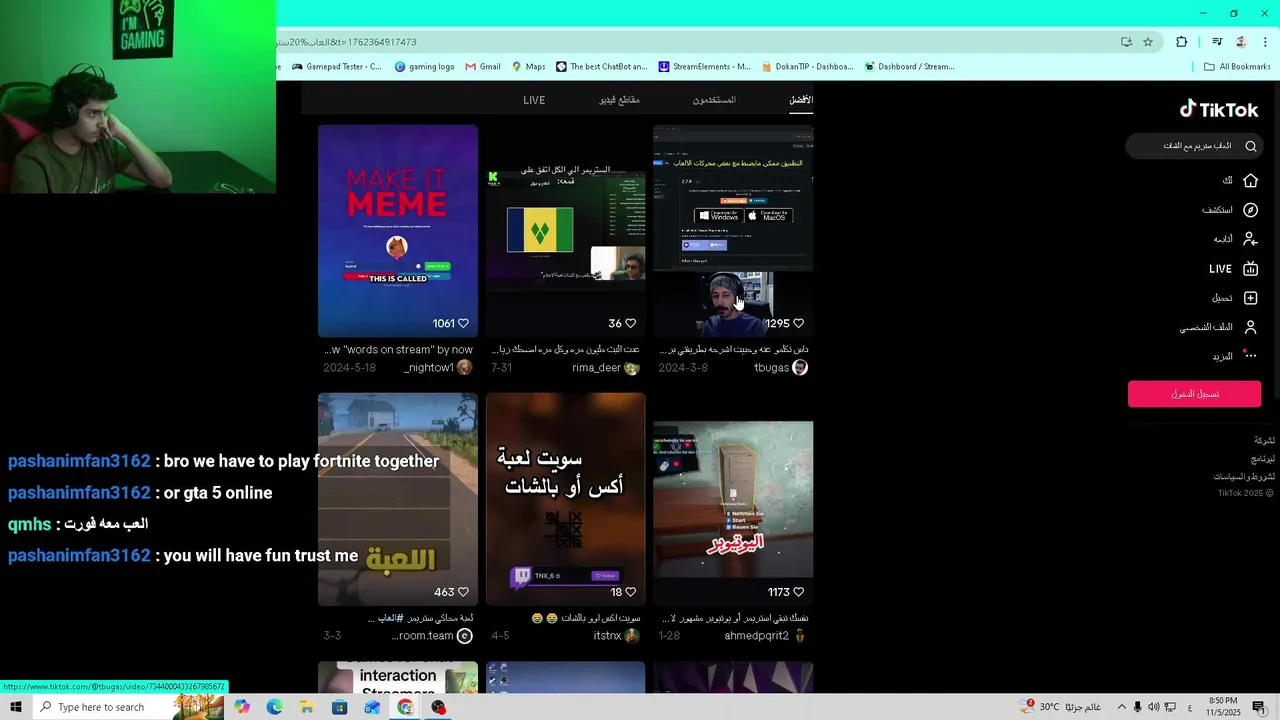Switch to the users (المستخدمون) tab
The height and width of the screenshot is (720, 1280).
coord(714,100)
